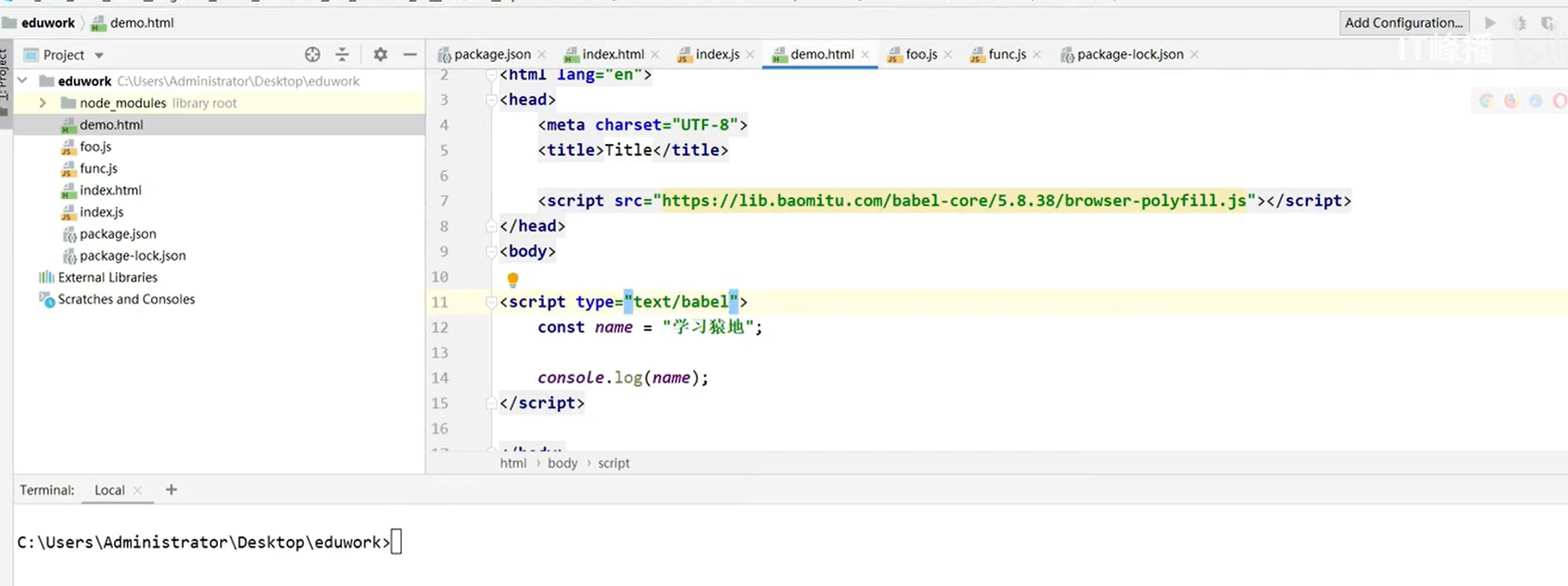The image size is (1568, 586).
Task: Close the Local terminal session
Action: [138, 490]
